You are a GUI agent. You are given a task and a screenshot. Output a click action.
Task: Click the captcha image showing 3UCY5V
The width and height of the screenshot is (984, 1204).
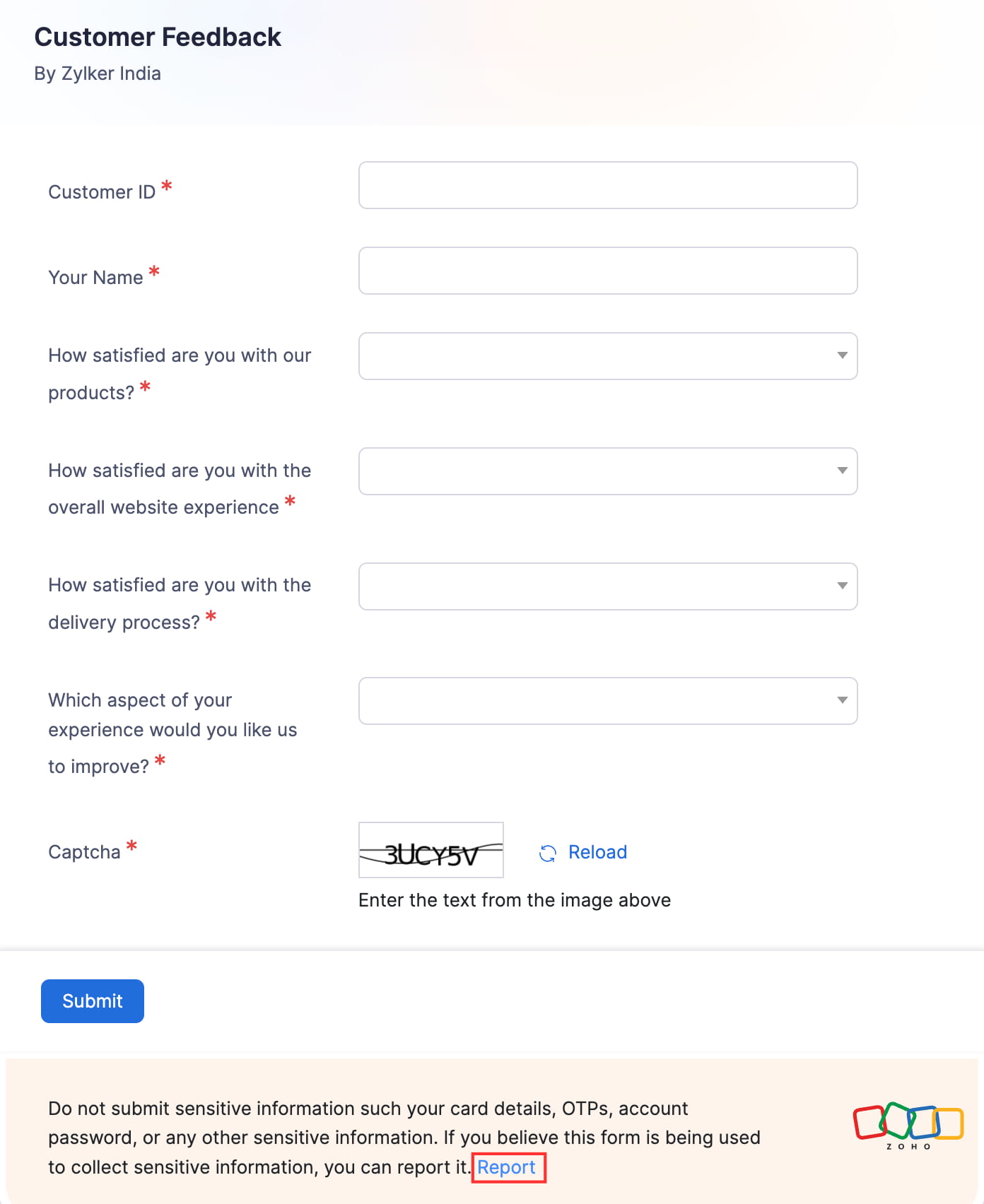tap(431, 850)
